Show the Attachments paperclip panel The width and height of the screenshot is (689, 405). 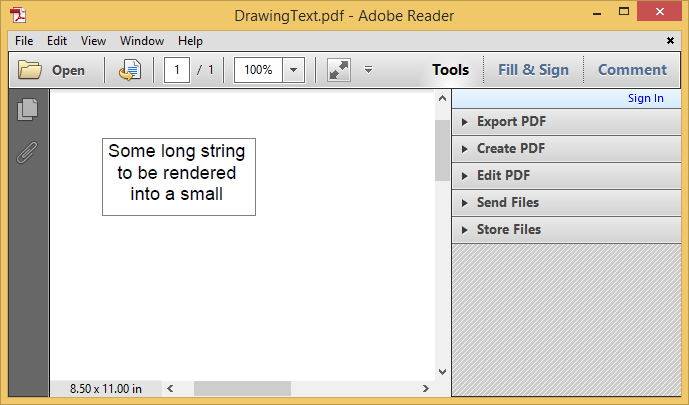point(27,153)
